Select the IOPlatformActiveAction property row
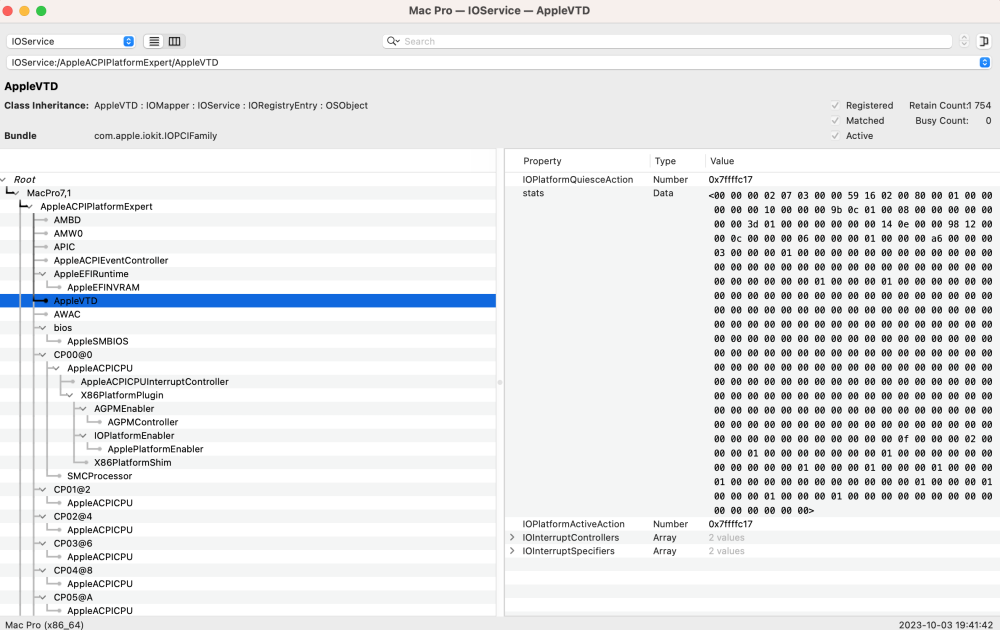 pyautogui.click(x=753, y=524)
